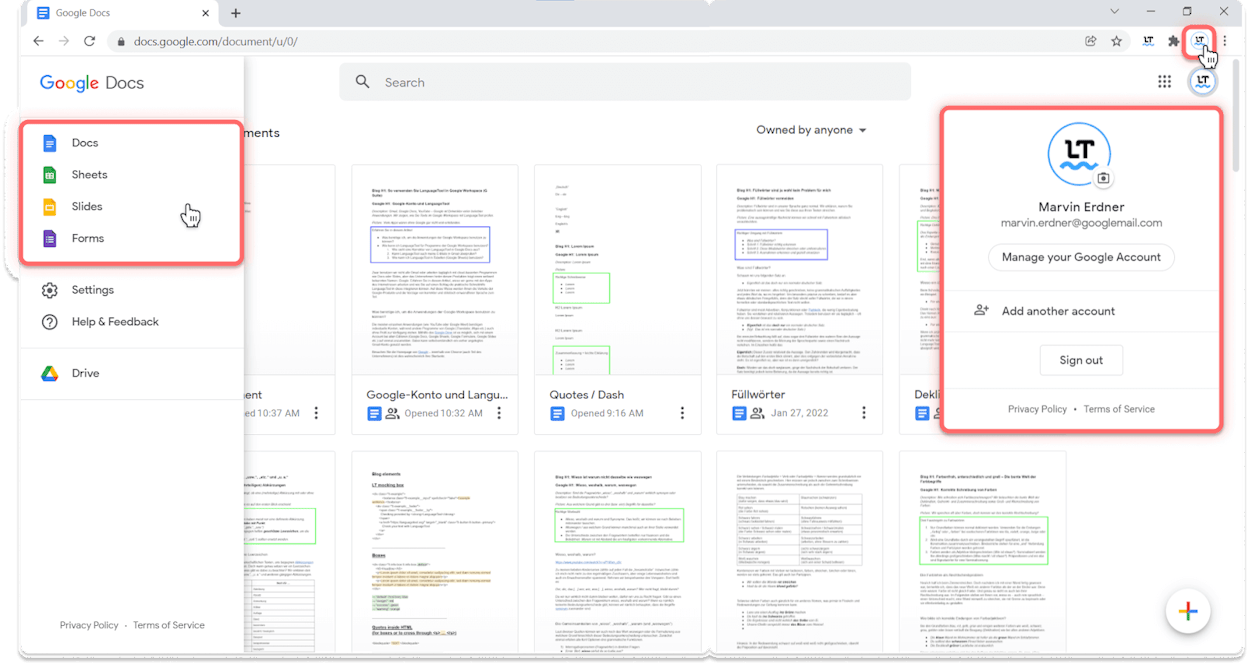Open Privacy Policy in account popup
Image resolution: width=1248 pixels, height=664 pixels.
1037,409
